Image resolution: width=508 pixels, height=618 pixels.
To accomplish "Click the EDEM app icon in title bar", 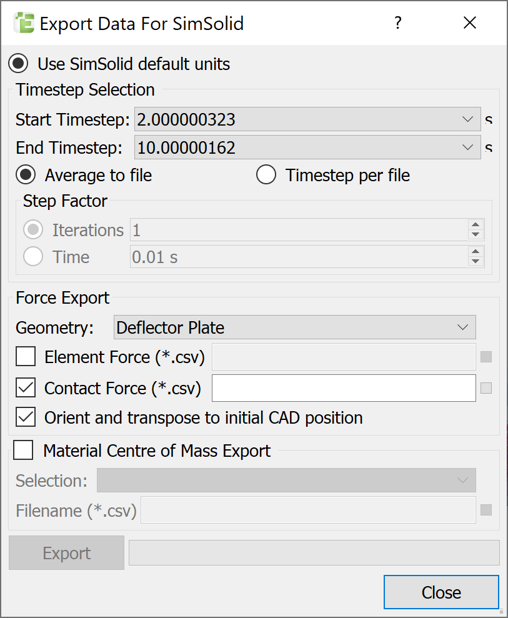I will coord(24,23).
